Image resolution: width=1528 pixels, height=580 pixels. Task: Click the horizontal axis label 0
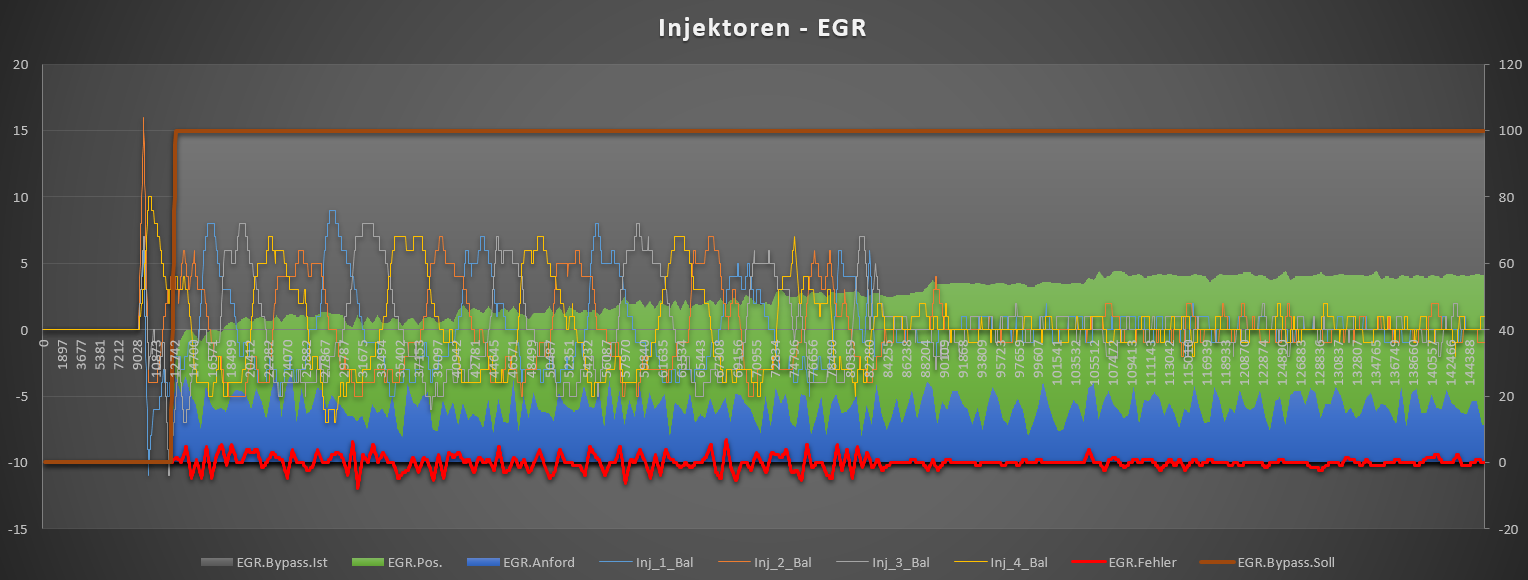coord(44,343)
